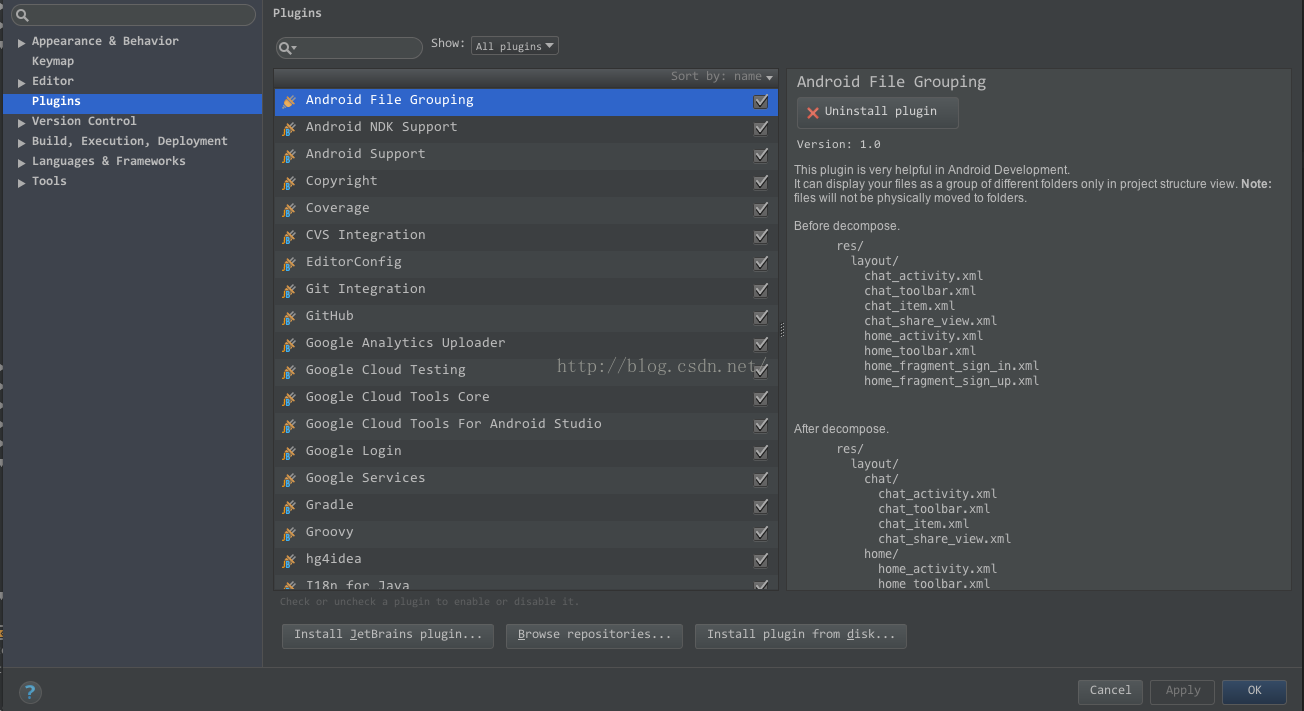The width and height of the screenshot is (1304, 711).
Task: Click the settings search magnifier icon
Action: pos(22,15)
